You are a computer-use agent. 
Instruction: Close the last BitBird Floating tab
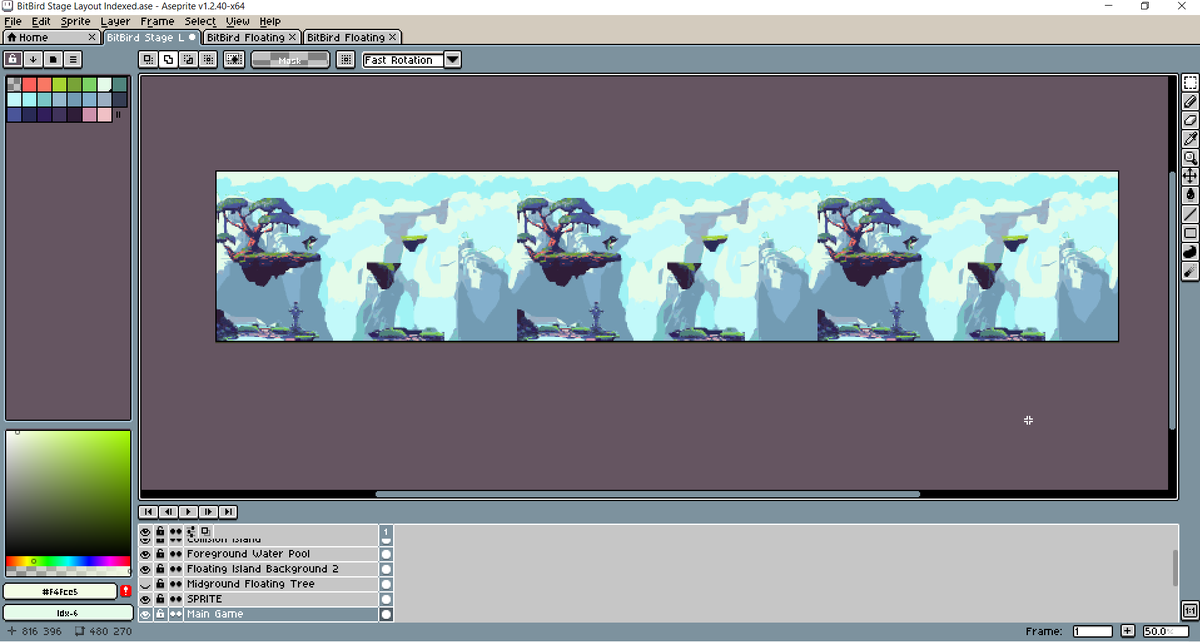tap(392, 37)
